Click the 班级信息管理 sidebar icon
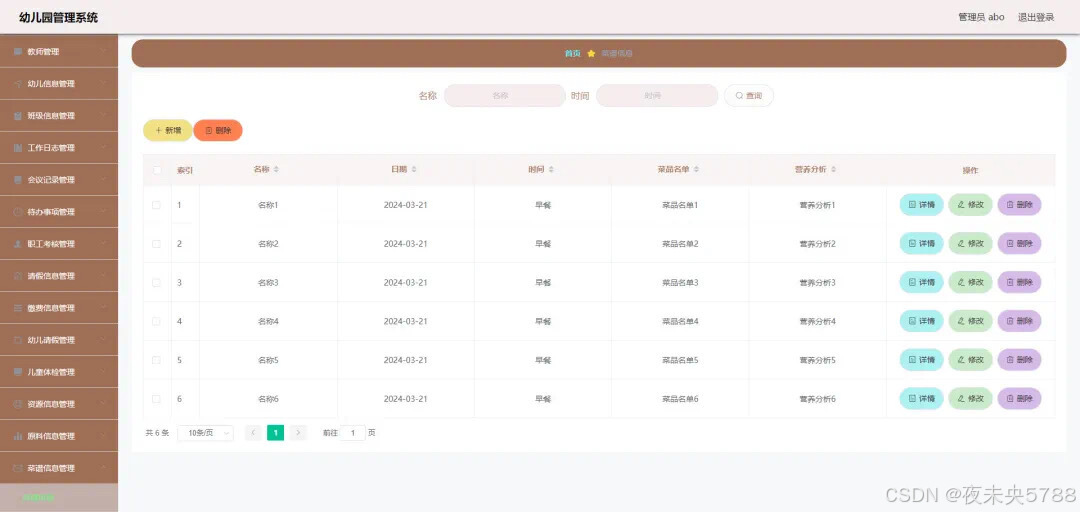Image resolution: width=1080 pixels, height=512 pixels. [x=19, y=116]
